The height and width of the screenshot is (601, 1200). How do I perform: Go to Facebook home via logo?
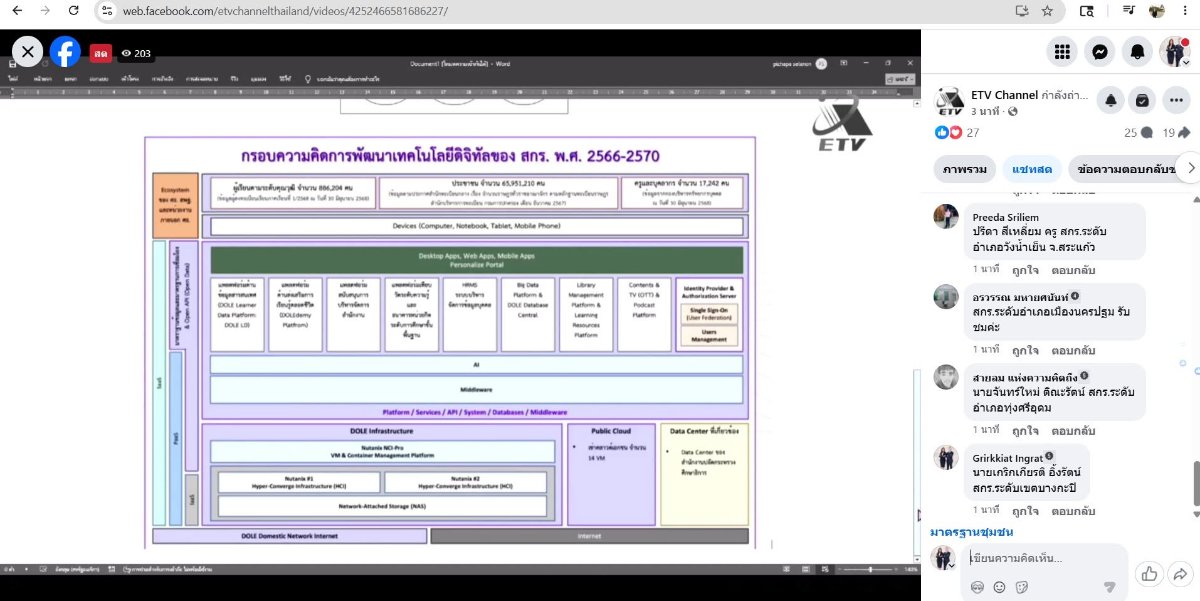point(66,52)
